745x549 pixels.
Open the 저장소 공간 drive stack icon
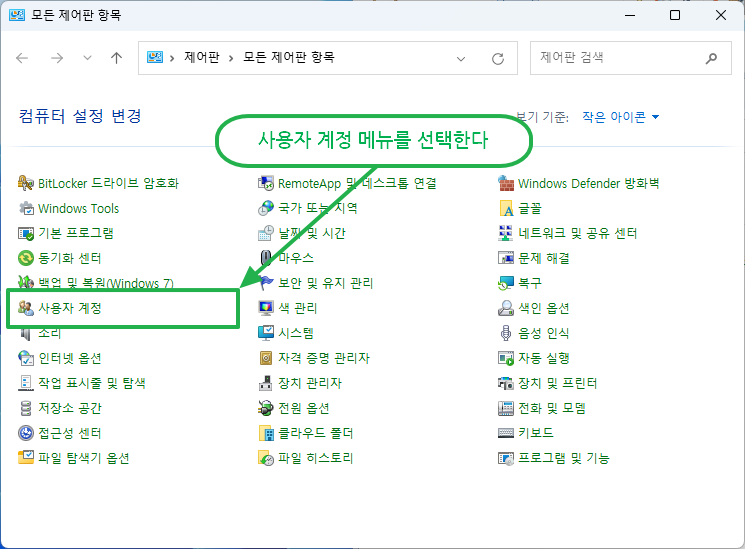pyautogui.click(x=26, y=408)
